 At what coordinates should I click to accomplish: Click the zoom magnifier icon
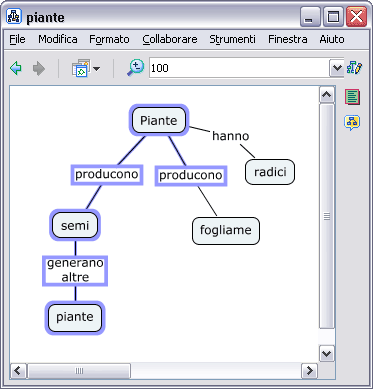[x=135, y=68]
